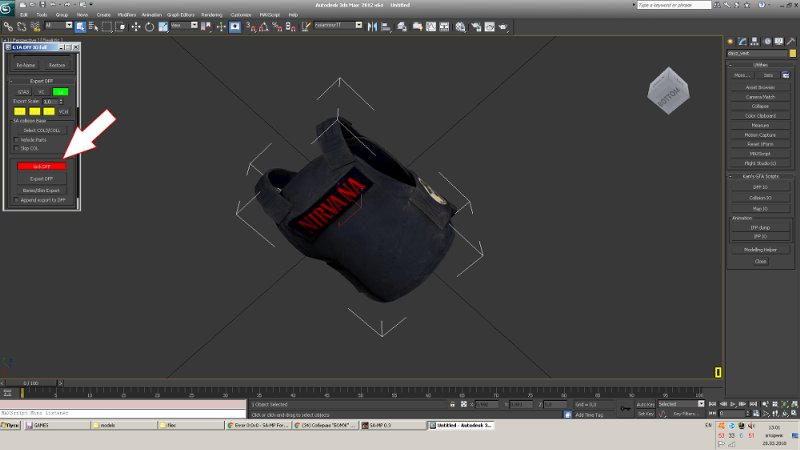This screenshot has width=800, height=450.
Task: Click the Asset Browser utility button
Action: click(x=760, y=87)
